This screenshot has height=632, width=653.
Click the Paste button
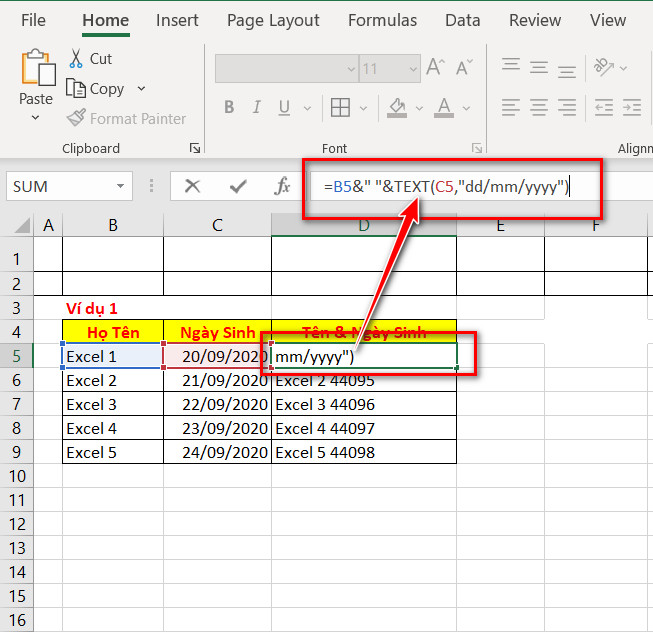[37, 77]
